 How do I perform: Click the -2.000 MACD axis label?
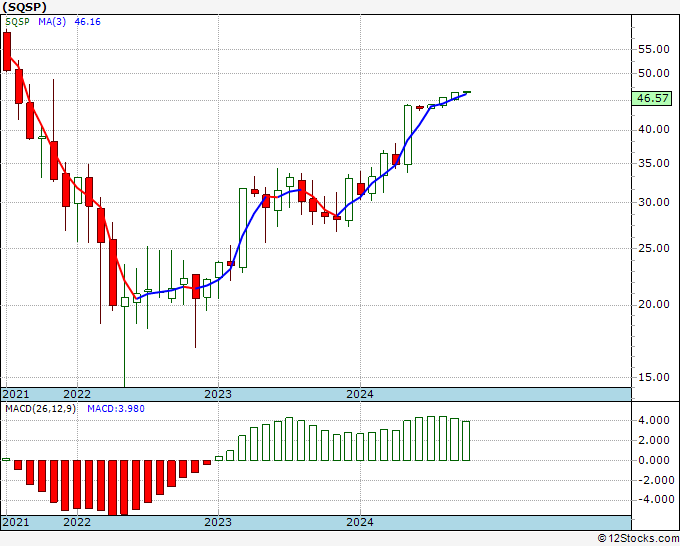[x=654, y=480]
